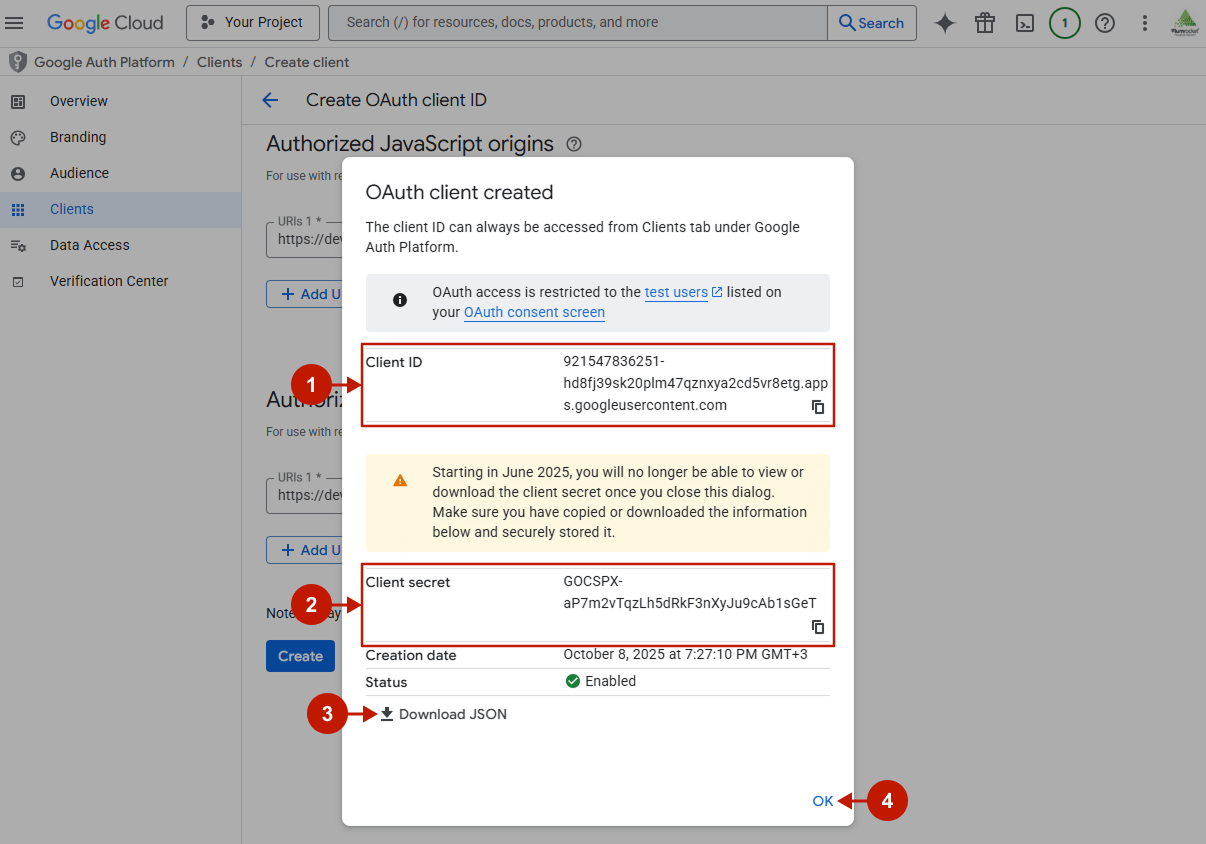Open the help menu
Viewport: 1206px width, 844px height.
(1104, 22)
